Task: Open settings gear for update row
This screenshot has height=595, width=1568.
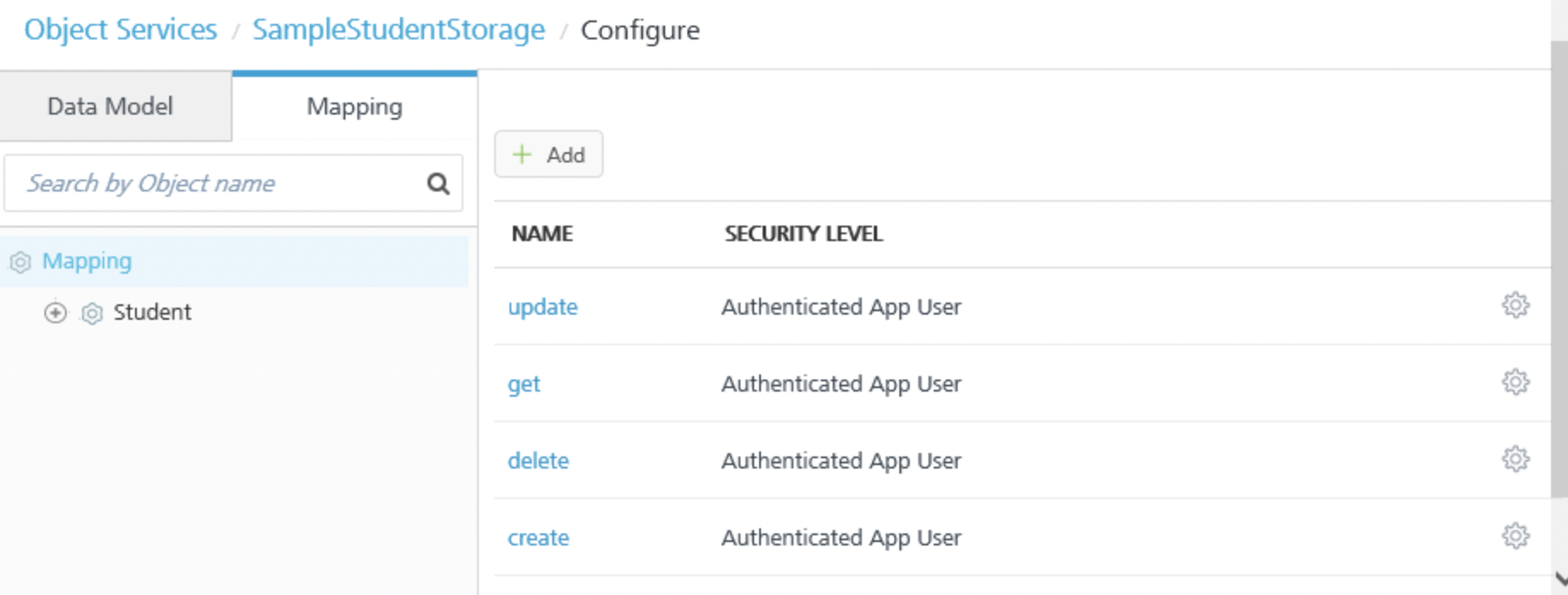Action: coord(1515,305)
